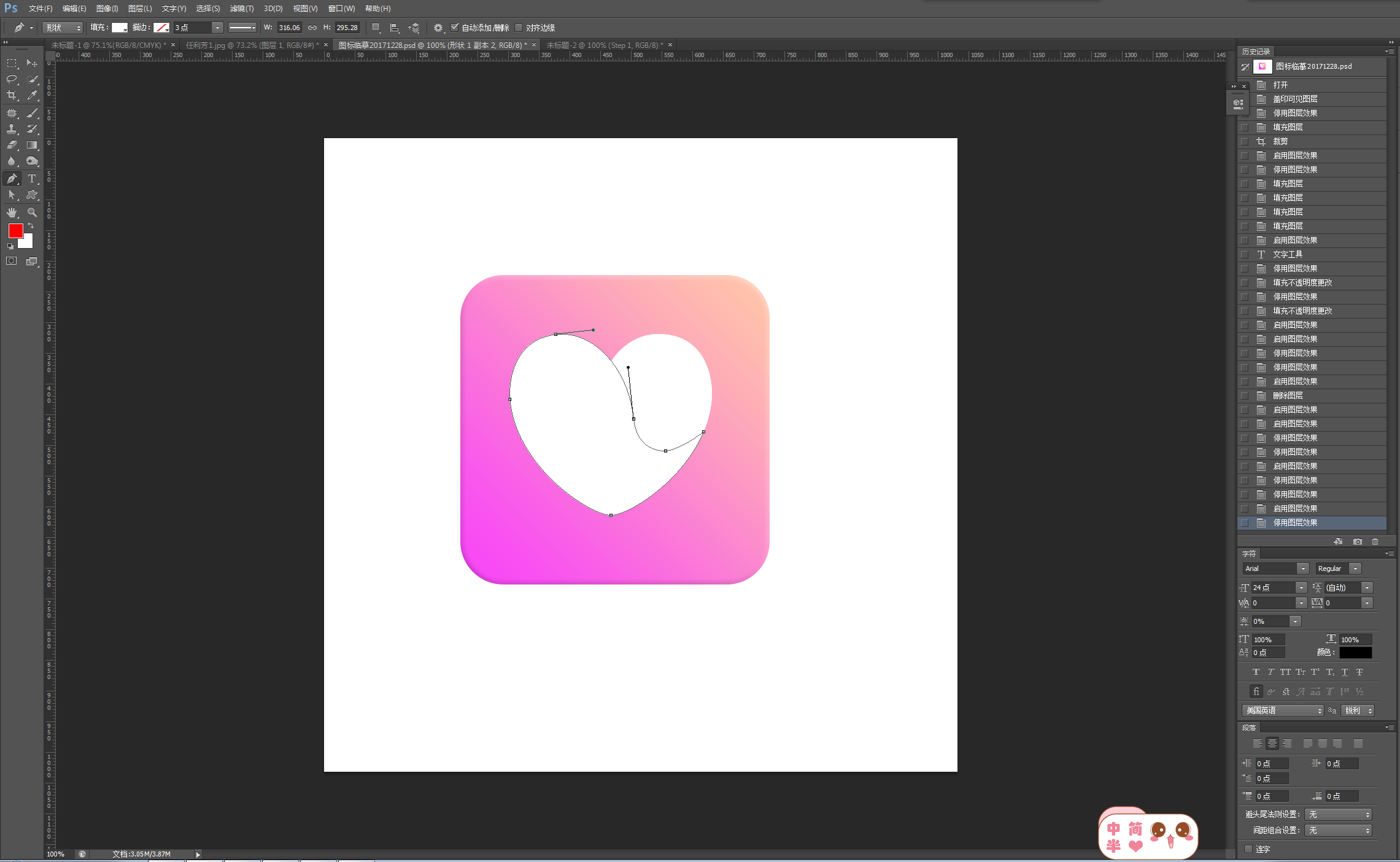Click the link width and height icon
The image size is (1400, 862).
tap(312, 28)
